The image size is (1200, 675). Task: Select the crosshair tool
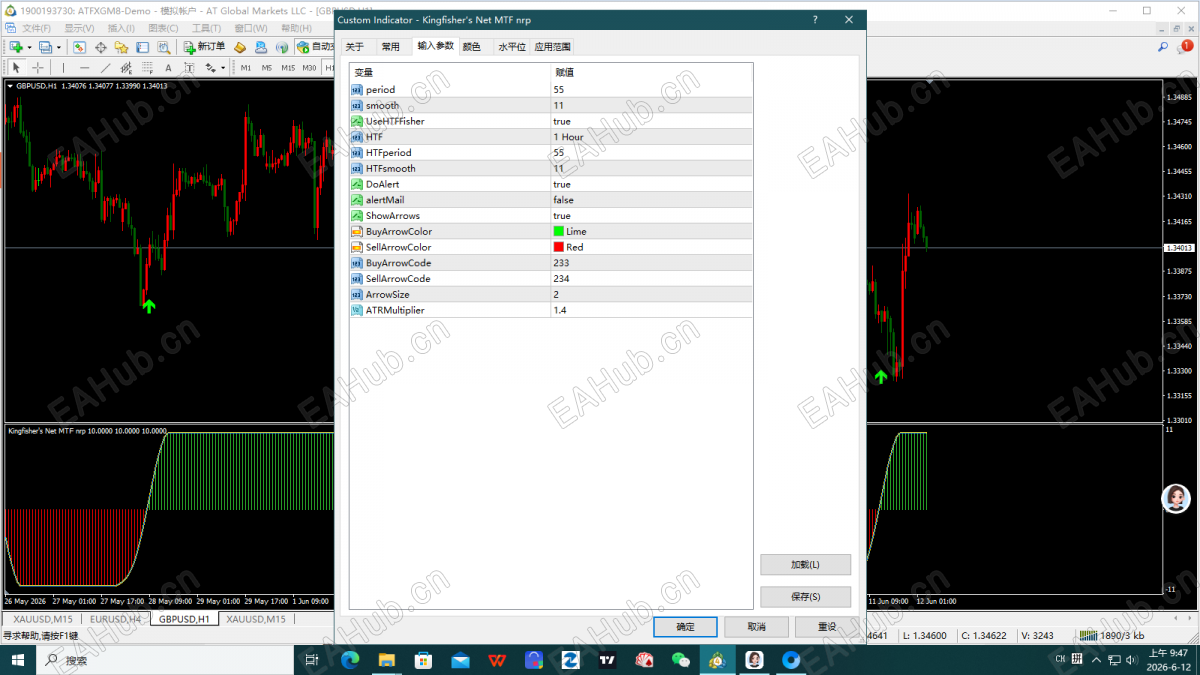[38, 68]
